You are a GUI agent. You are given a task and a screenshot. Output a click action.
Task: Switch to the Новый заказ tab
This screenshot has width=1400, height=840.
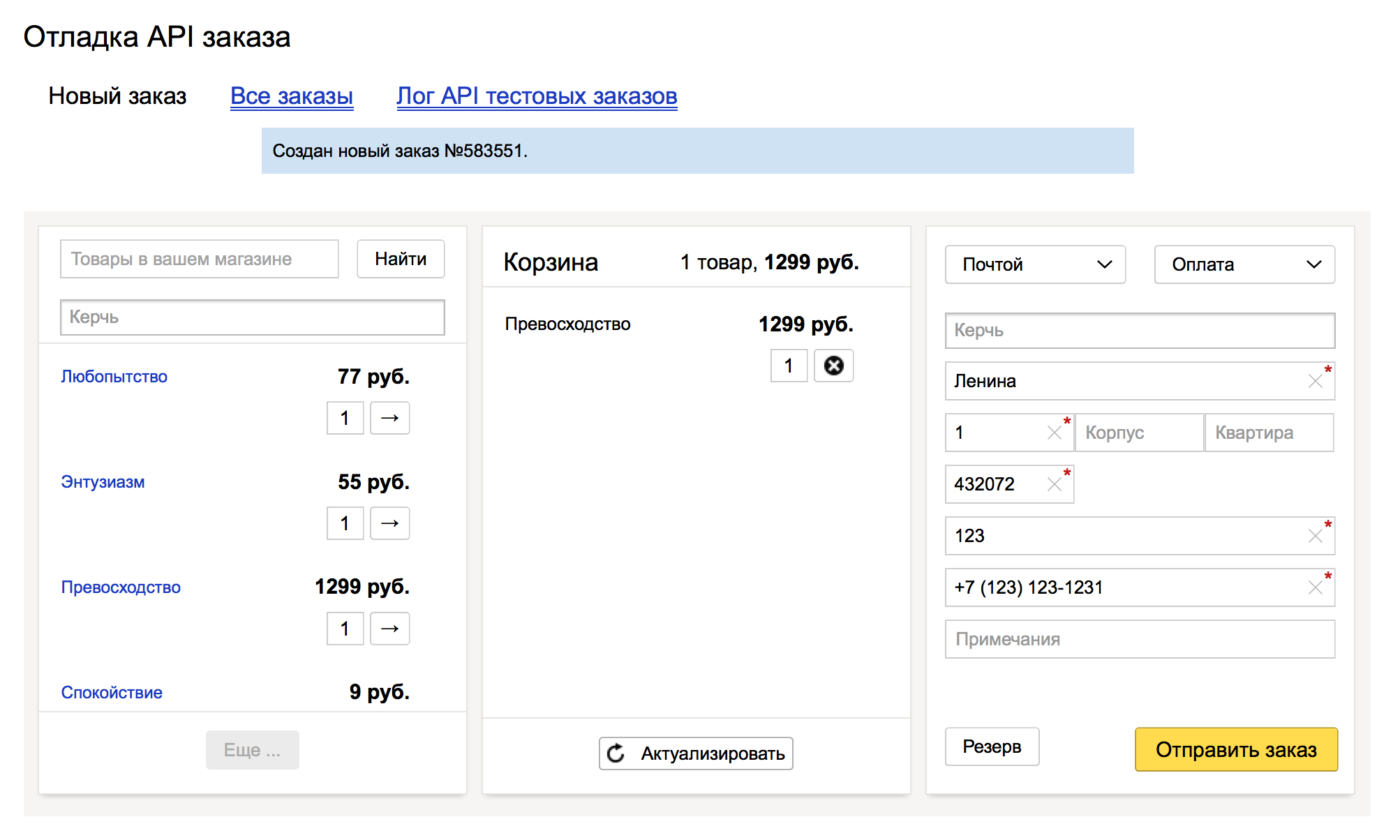[117, 96]
